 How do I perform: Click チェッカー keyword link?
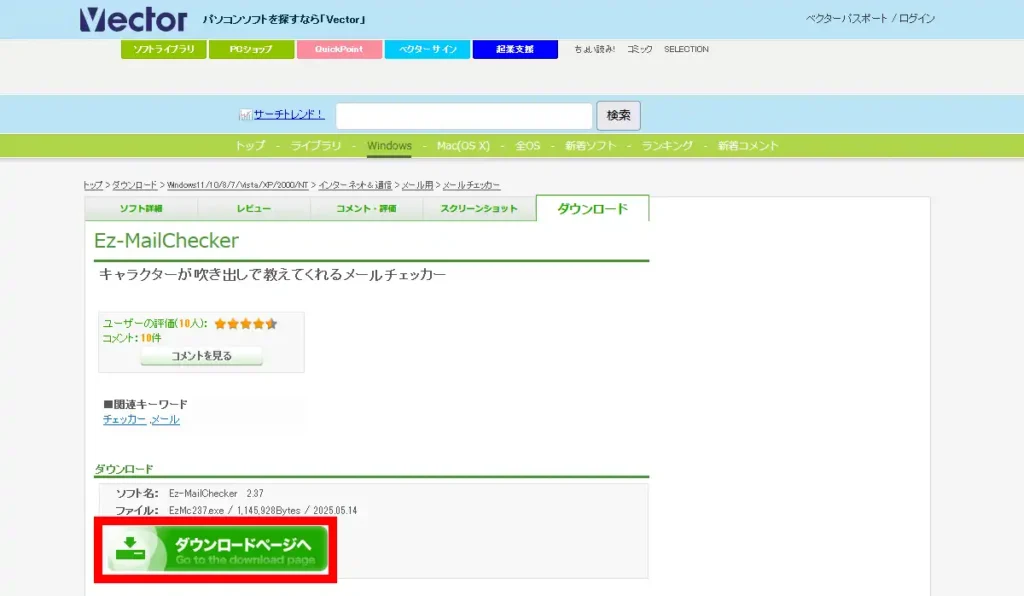point(125,420)
